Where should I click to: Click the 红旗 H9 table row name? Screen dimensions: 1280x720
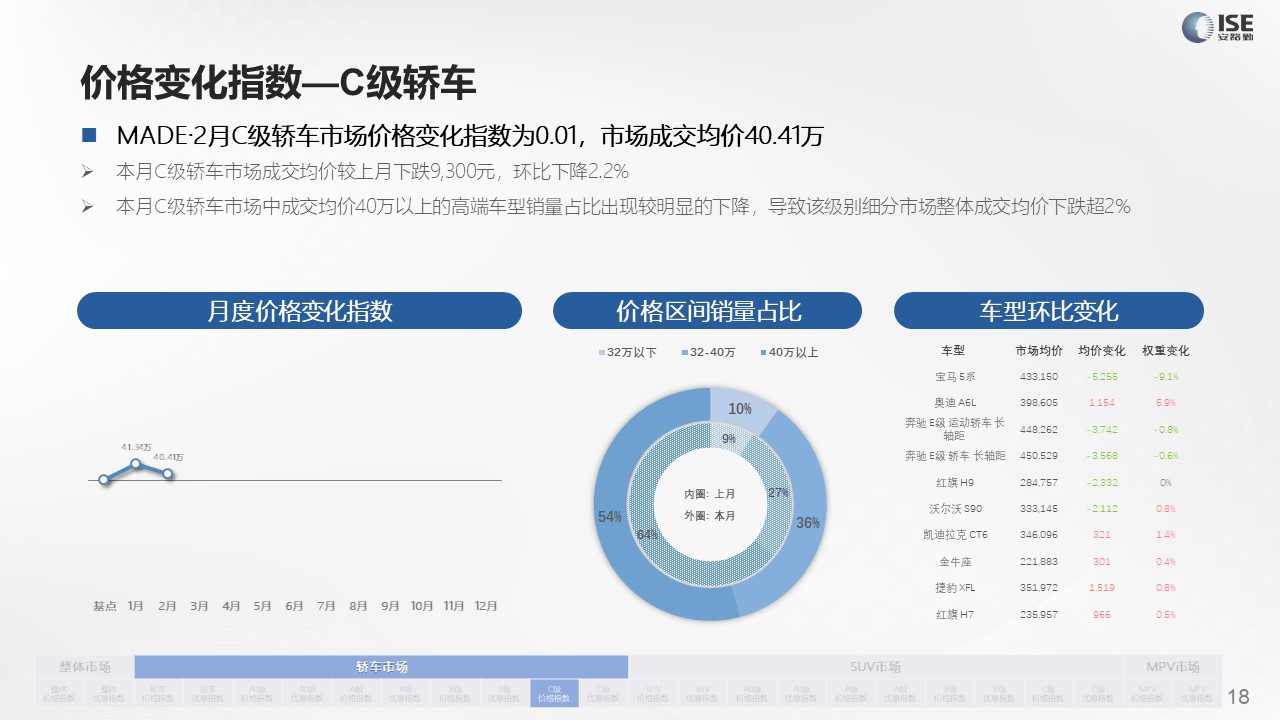pos(955,482)
